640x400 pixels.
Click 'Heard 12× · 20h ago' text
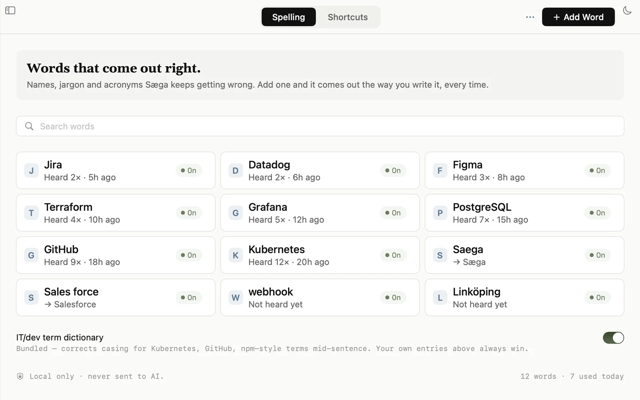289,262
